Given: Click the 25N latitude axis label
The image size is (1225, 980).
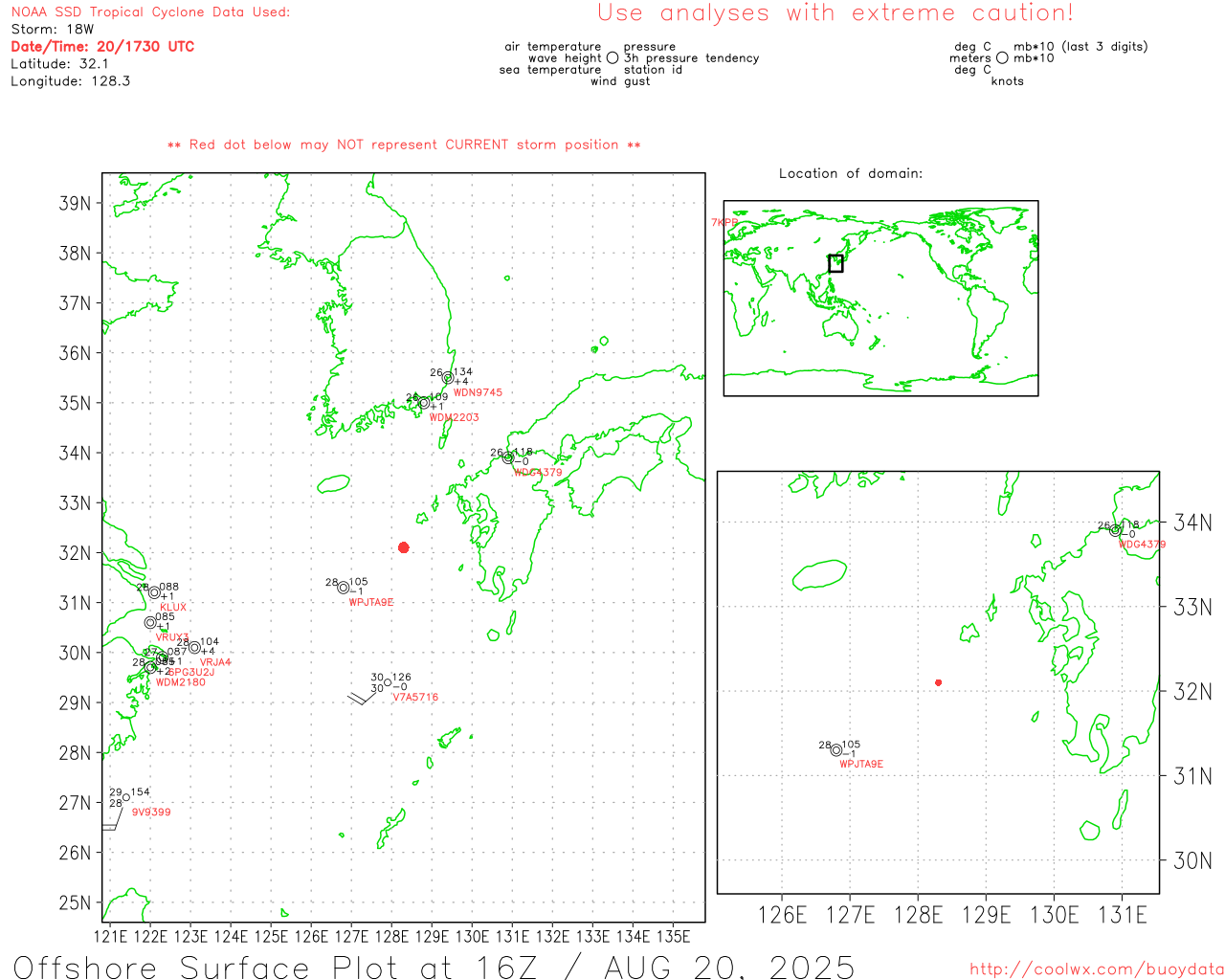Looking at the screenshot, I should click(x=75, y=902).
